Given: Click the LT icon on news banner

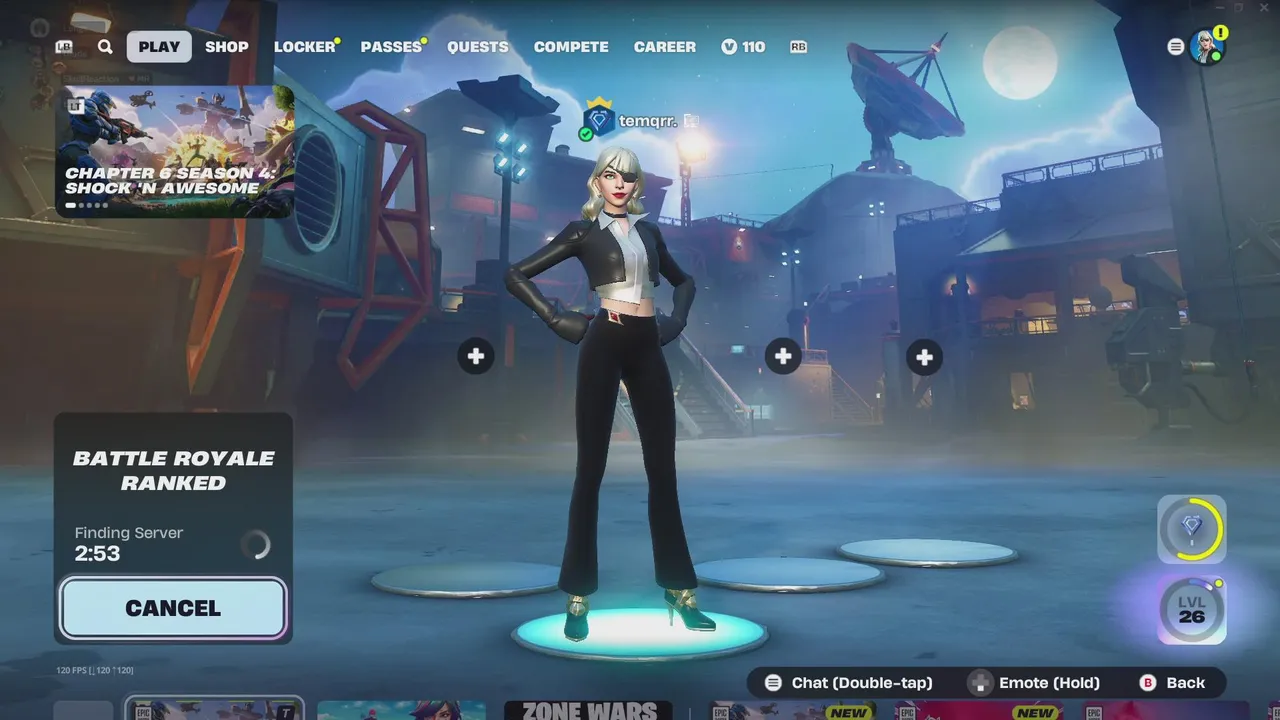Looking at the screenshot, I should click(x=75, y=104).
